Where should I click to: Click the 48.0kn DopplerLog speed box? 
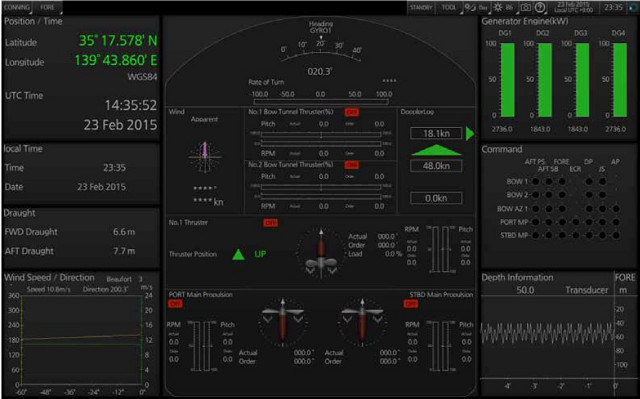436,166
